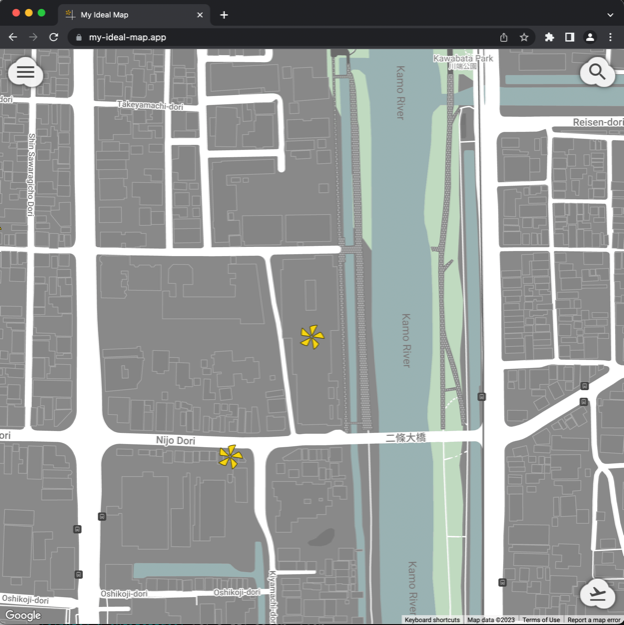624x625 pixels.
Task: Open the Terms of Use link
Action: [x=541, y=620]
